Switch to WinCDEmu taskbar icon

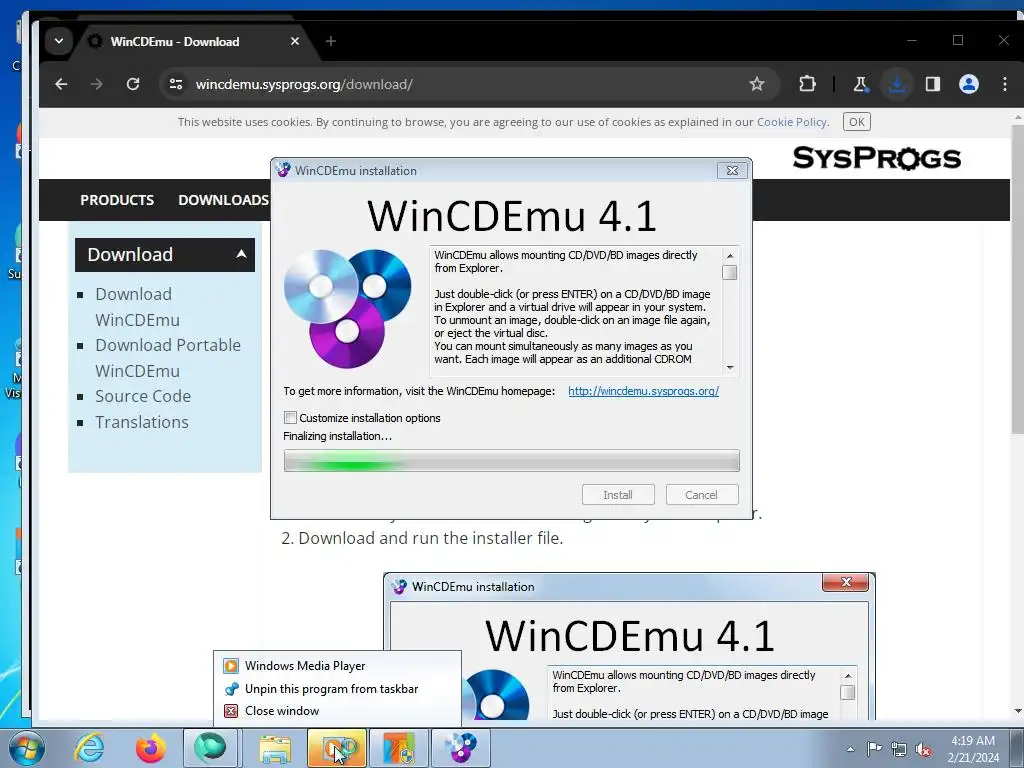coord(461,748)
